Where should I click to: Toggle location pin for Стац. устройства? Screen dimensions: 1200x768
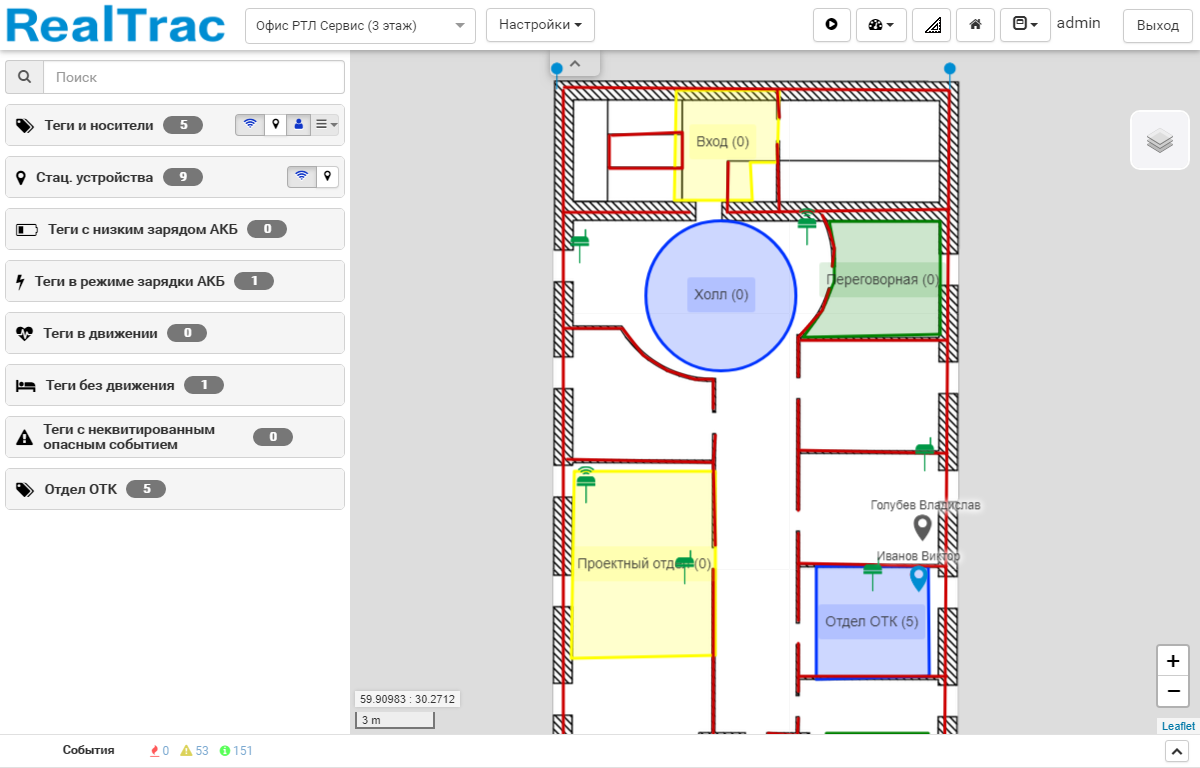click(x=326, y=177)
